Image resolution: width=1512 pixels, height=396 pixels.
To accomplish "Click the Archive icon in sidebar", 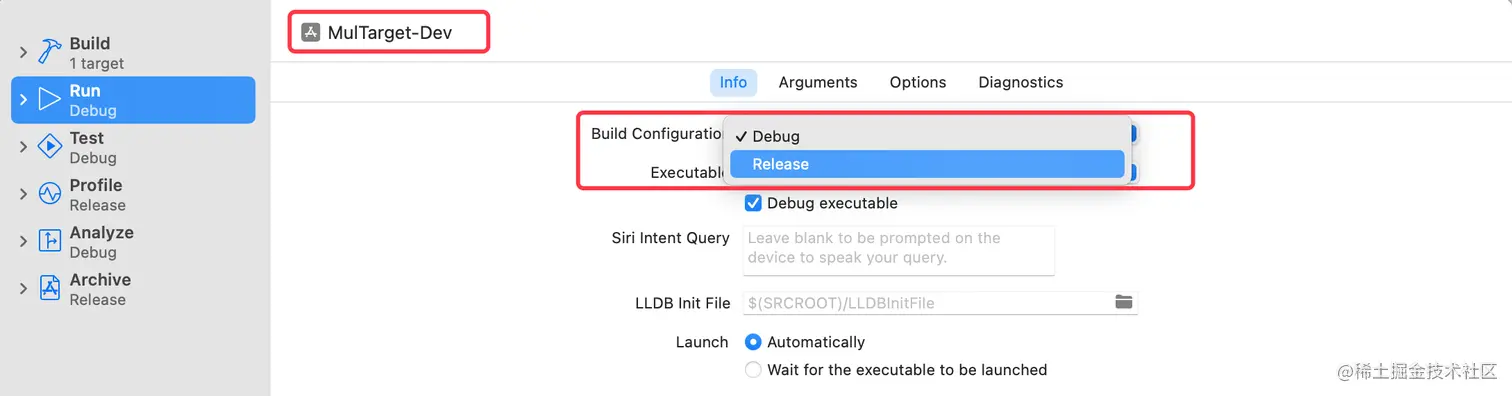I will (50, 288).
